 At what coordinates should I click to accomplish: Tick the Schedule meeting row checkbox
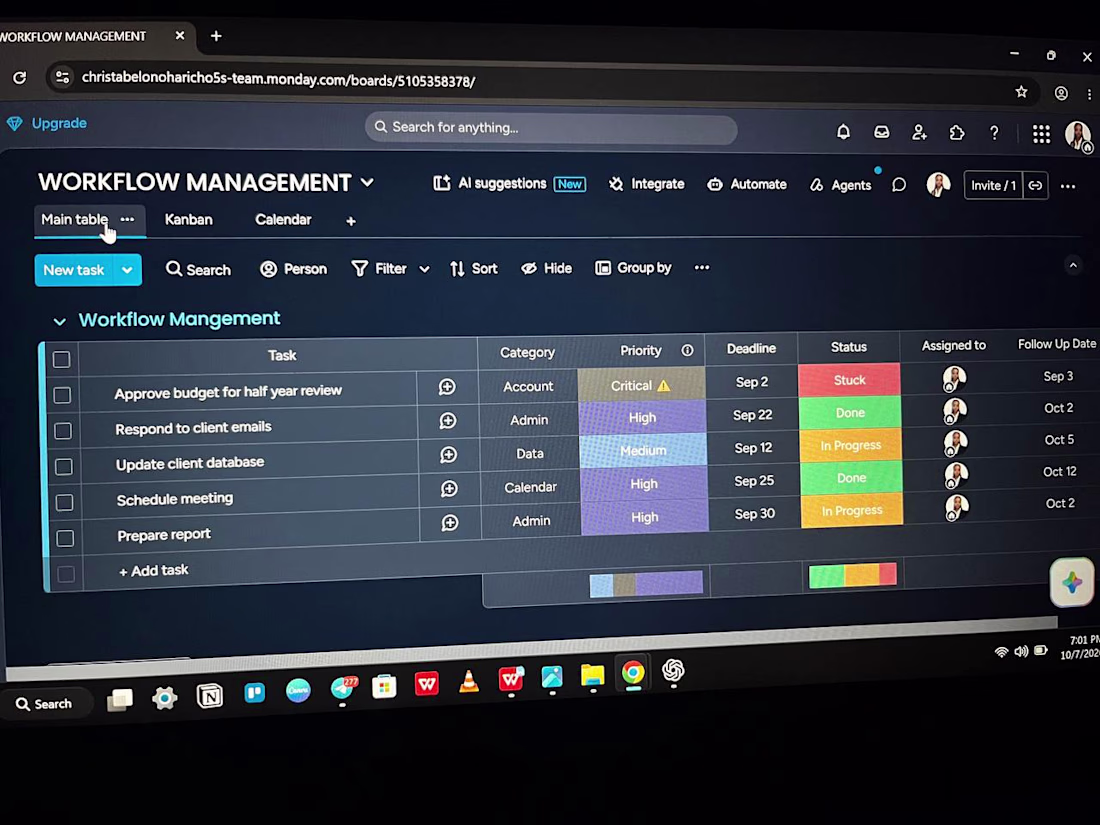[65, 502]
